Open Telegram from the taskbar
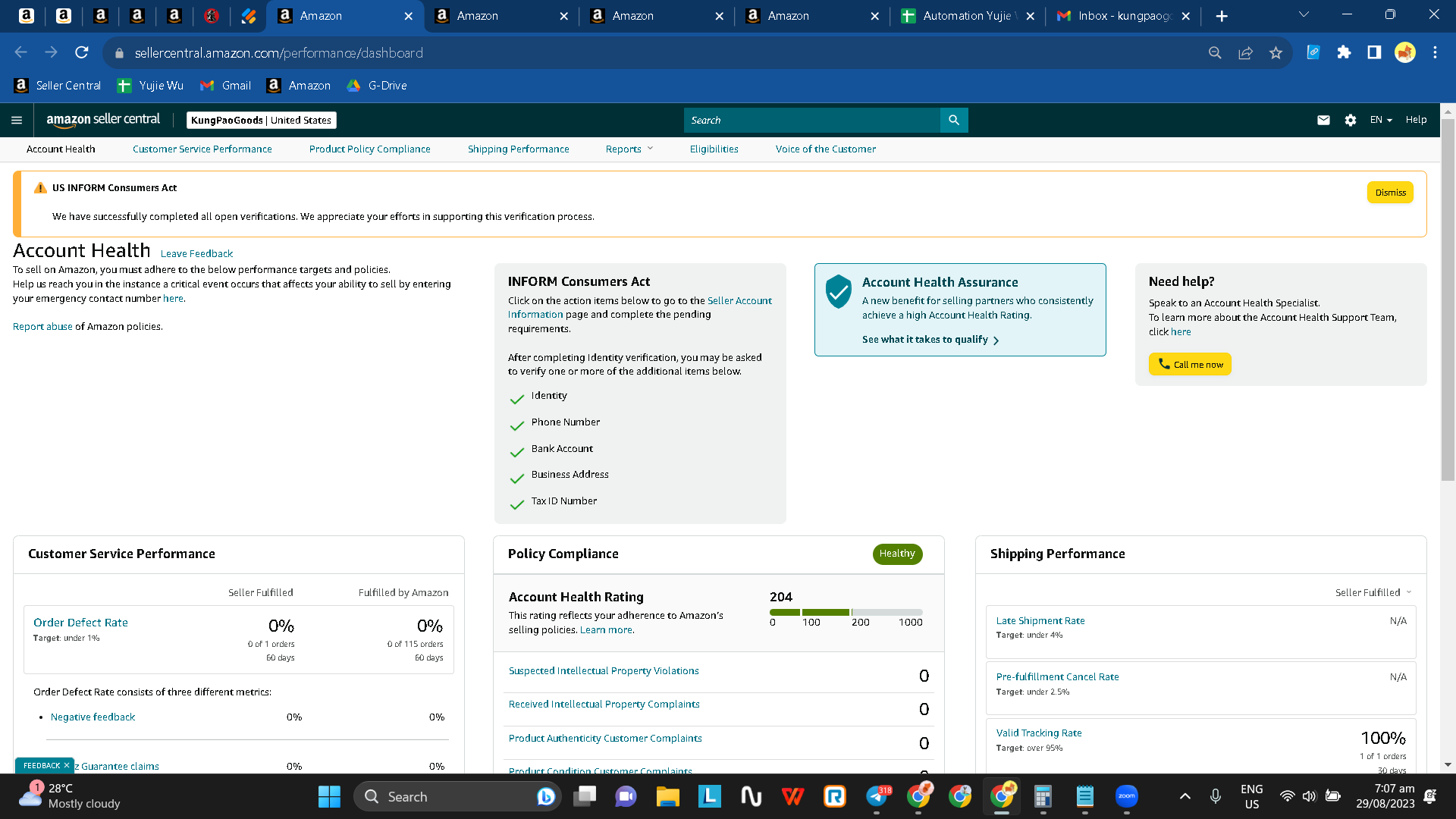Viewport: 1456px width, 819px height. tap(877, 796)
